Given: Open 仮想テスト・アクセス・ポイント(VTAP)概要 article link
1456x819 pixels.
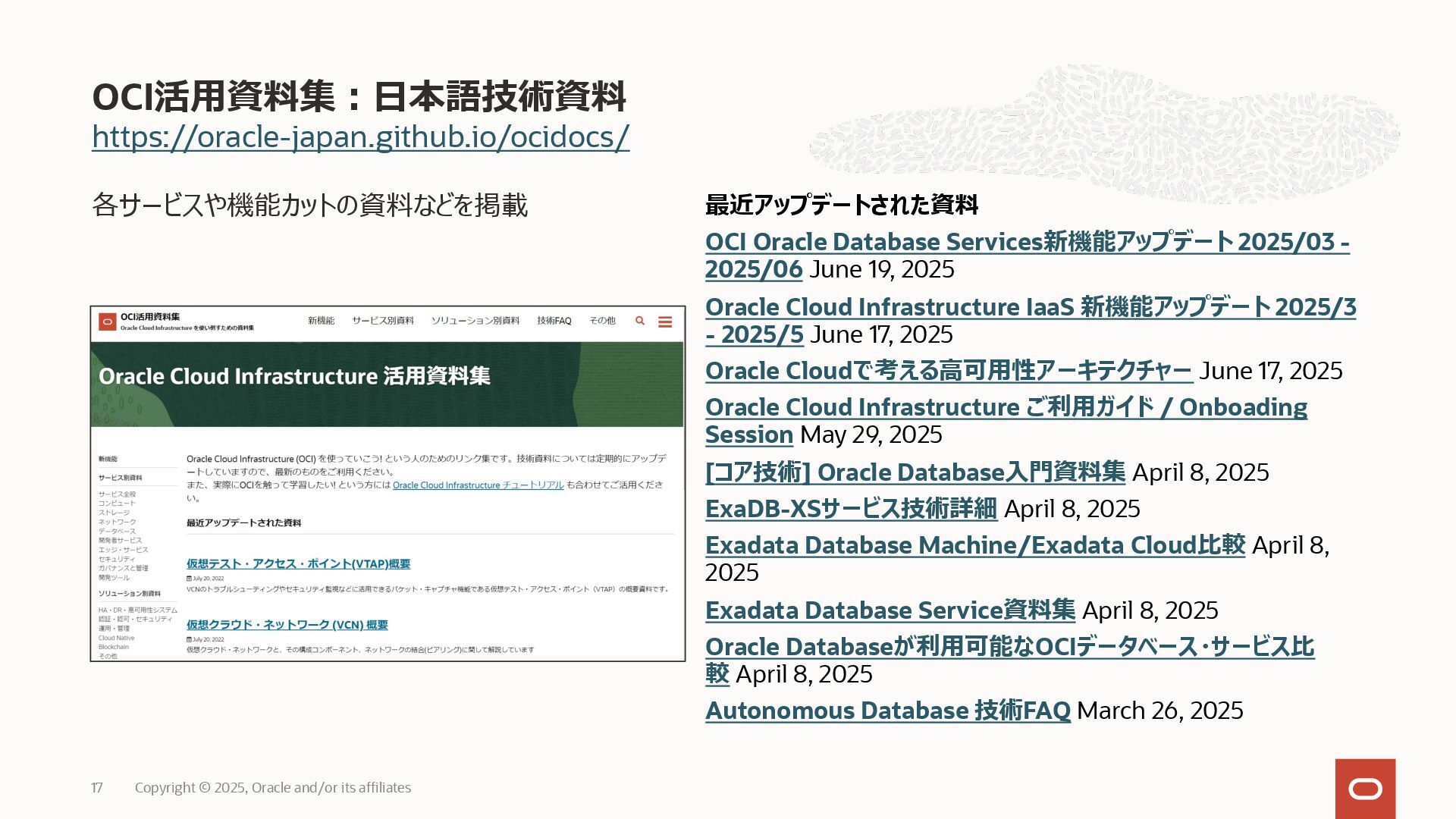Looking at the screenshot, I should (299, 563).
